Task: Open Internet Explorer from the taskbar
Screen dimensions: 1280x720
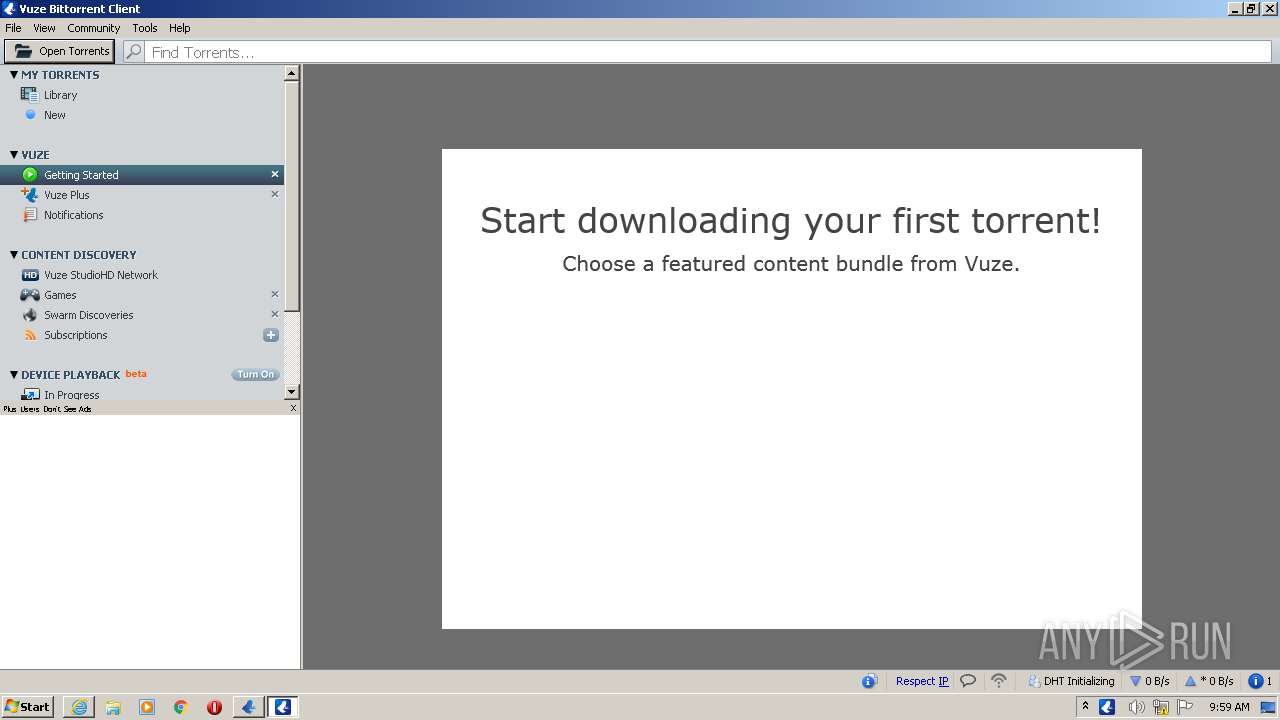Action: pyautogui.click(x=79, y=707)
